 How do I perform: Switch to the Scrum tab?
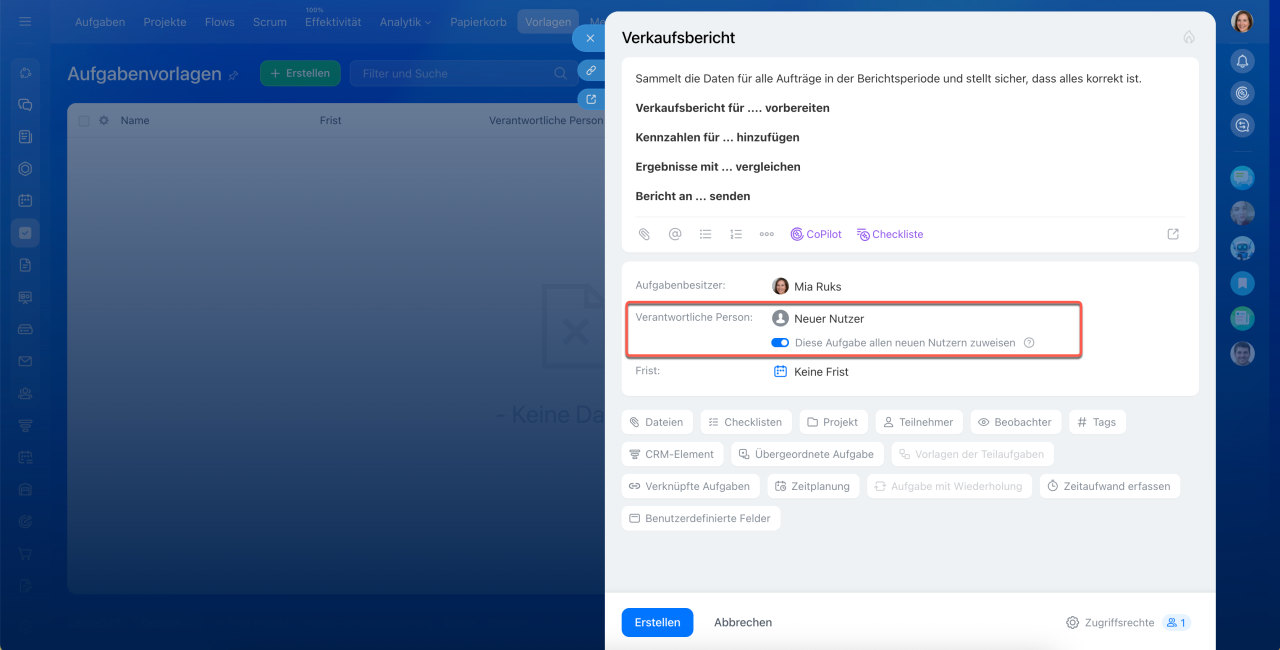(269, 22)
